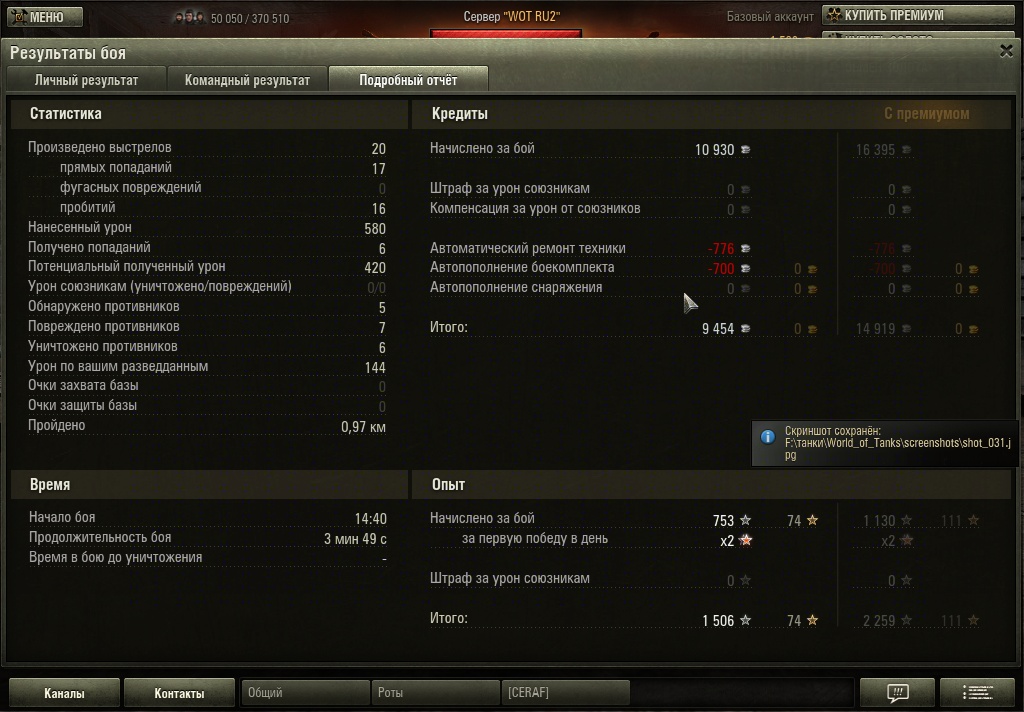
Task: Click the КУПИТЬ ПРЕМИУМ button
Action: [x=918, y=15]
